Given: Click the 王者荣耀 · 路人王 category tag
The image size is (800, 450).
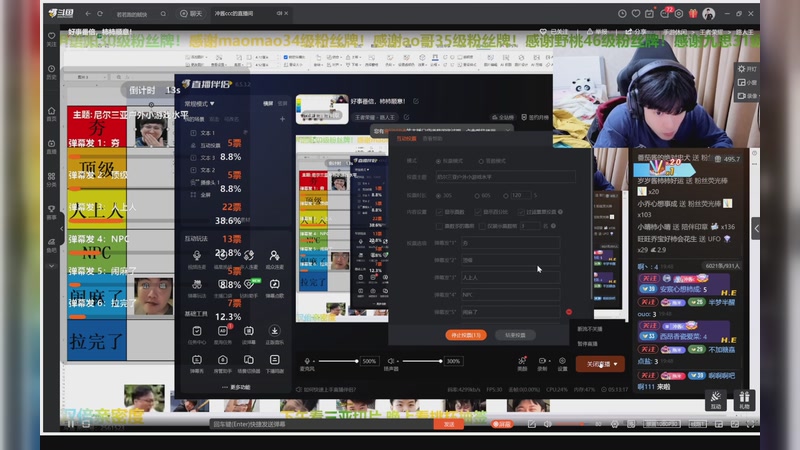Looking at the screenshot, I should tap(374, 117).
